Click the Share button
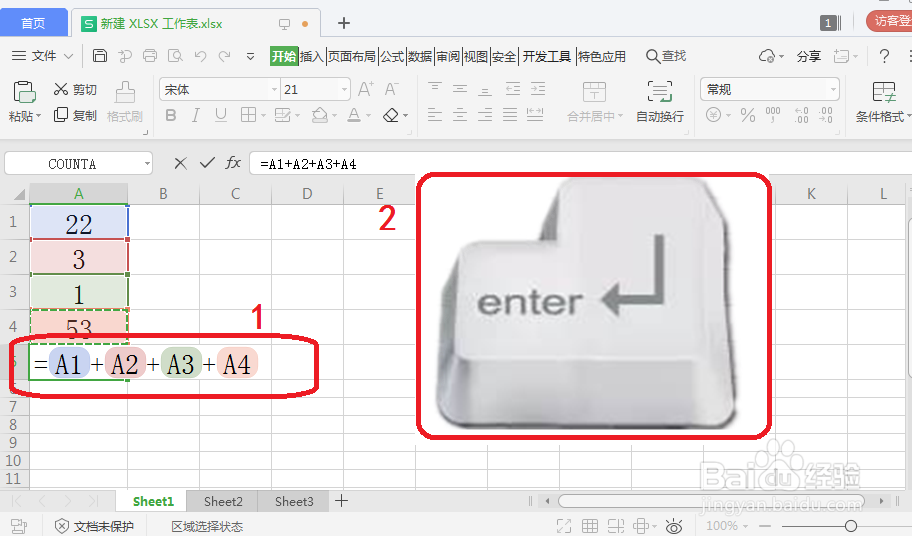 click(x=808, y=56)
